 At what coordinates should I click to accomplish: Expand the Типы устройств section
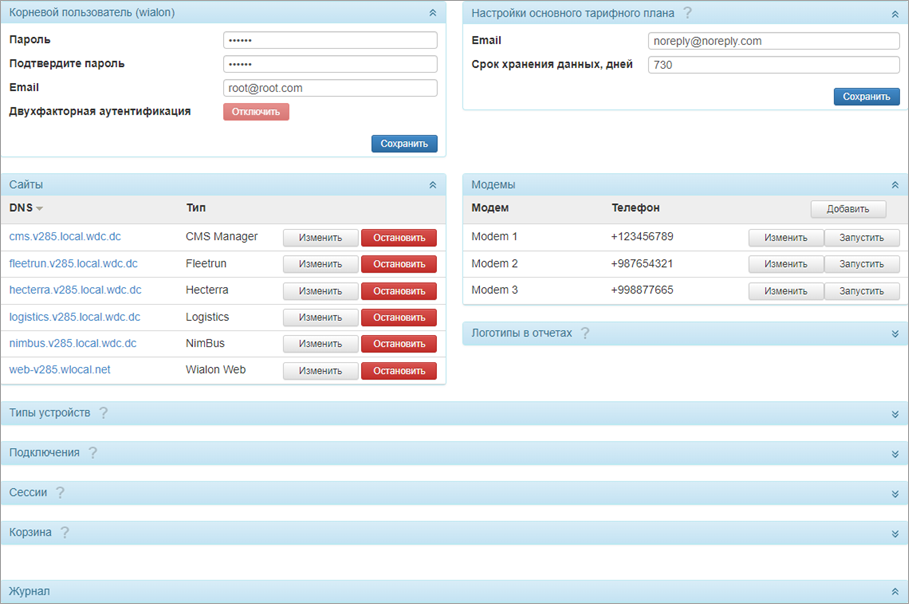(895, 414)
